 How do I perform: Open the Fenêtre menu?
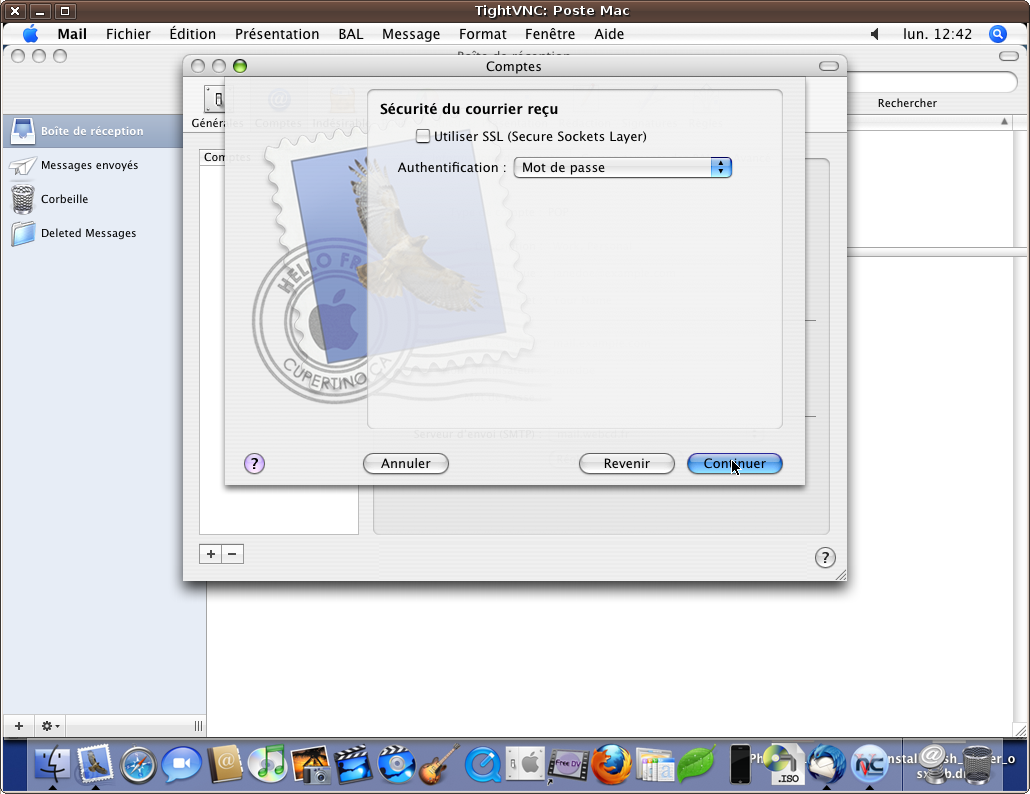pyautogui.click(x=550, y=34)
